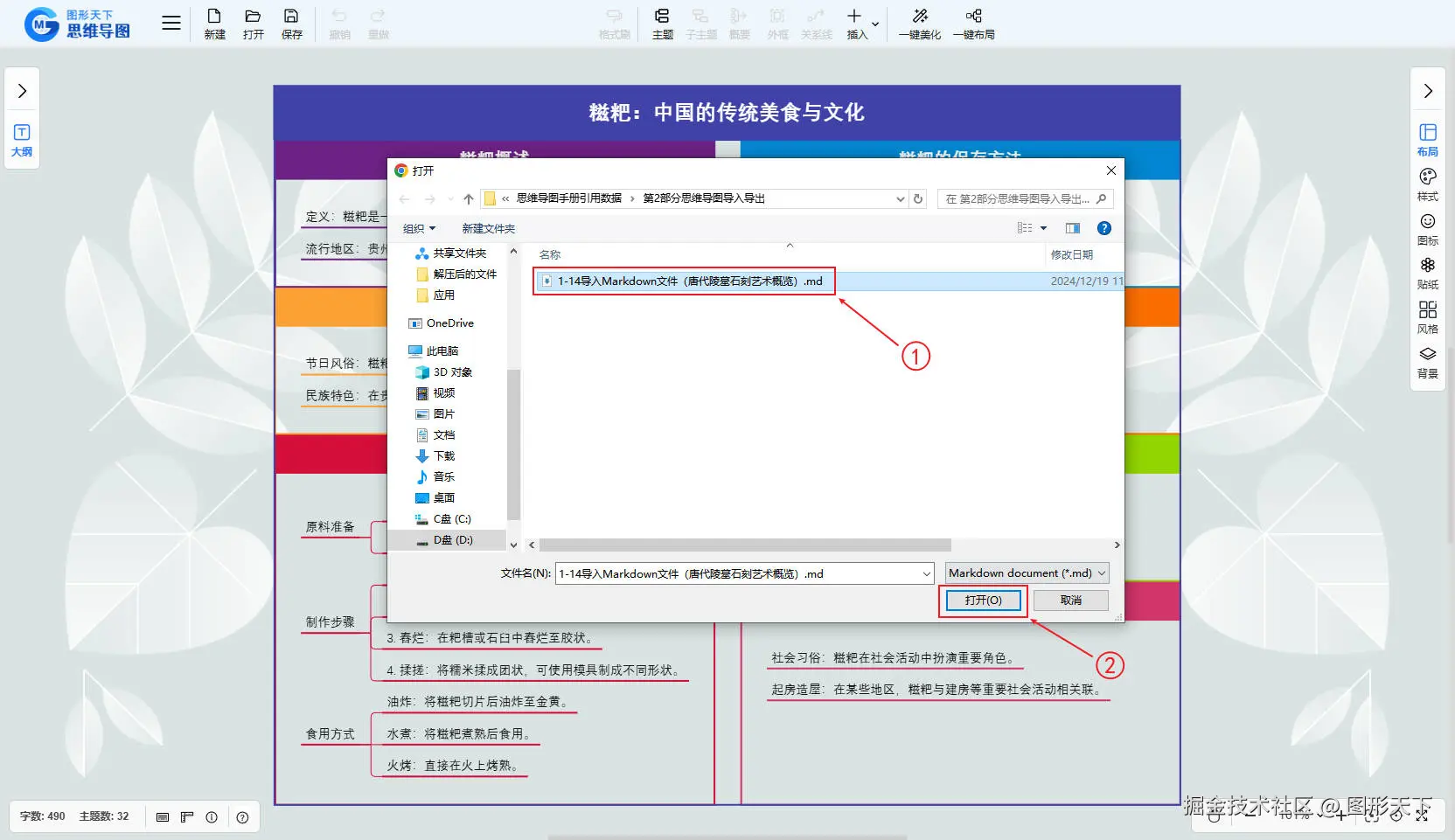Image resolution: width=1455 pixels, height=840 pixels.
Task: Open the 组织 organize dropdown
Action: coord(419,228)
